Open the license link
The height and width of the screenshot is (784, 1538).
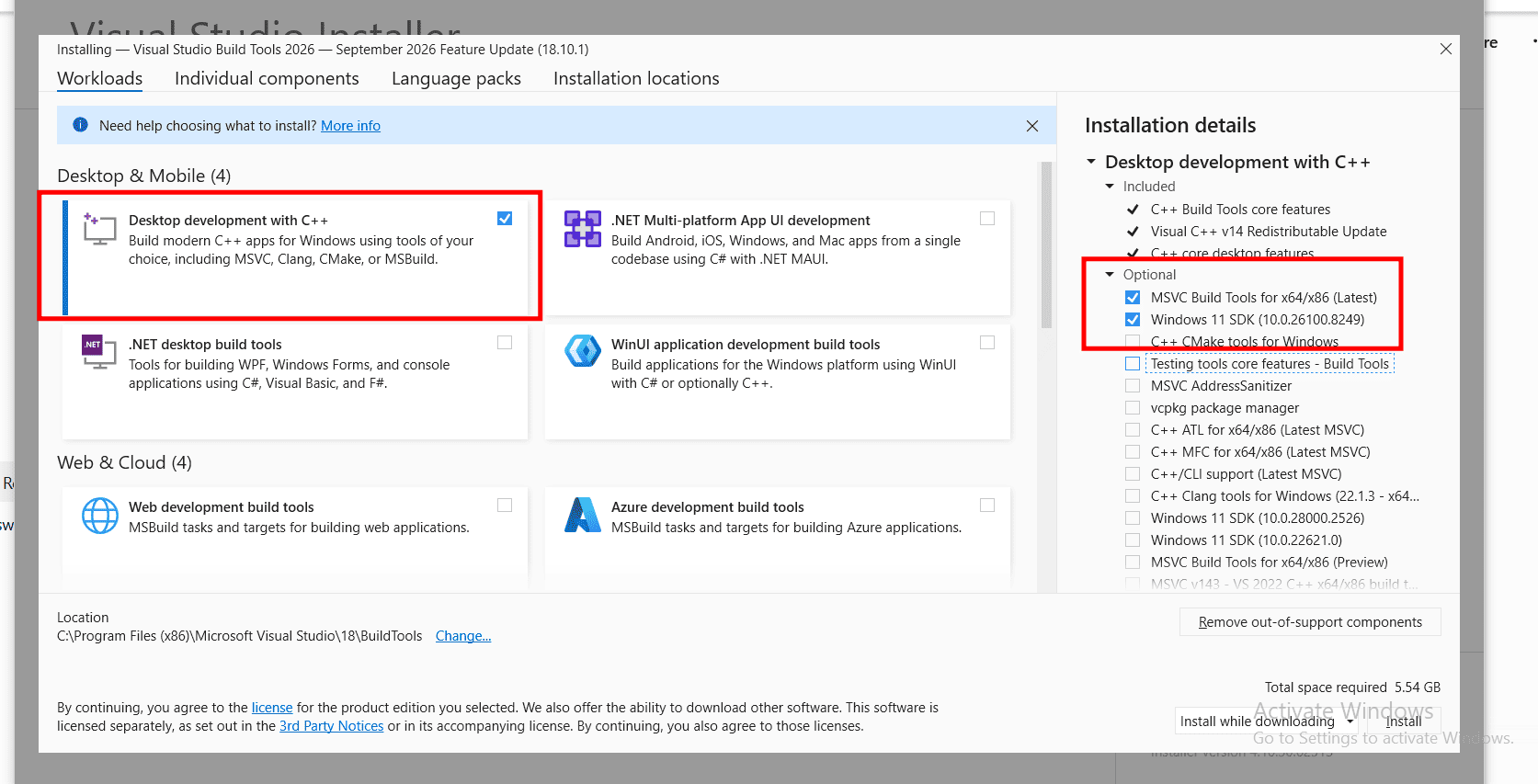click(x=272, y=708)
